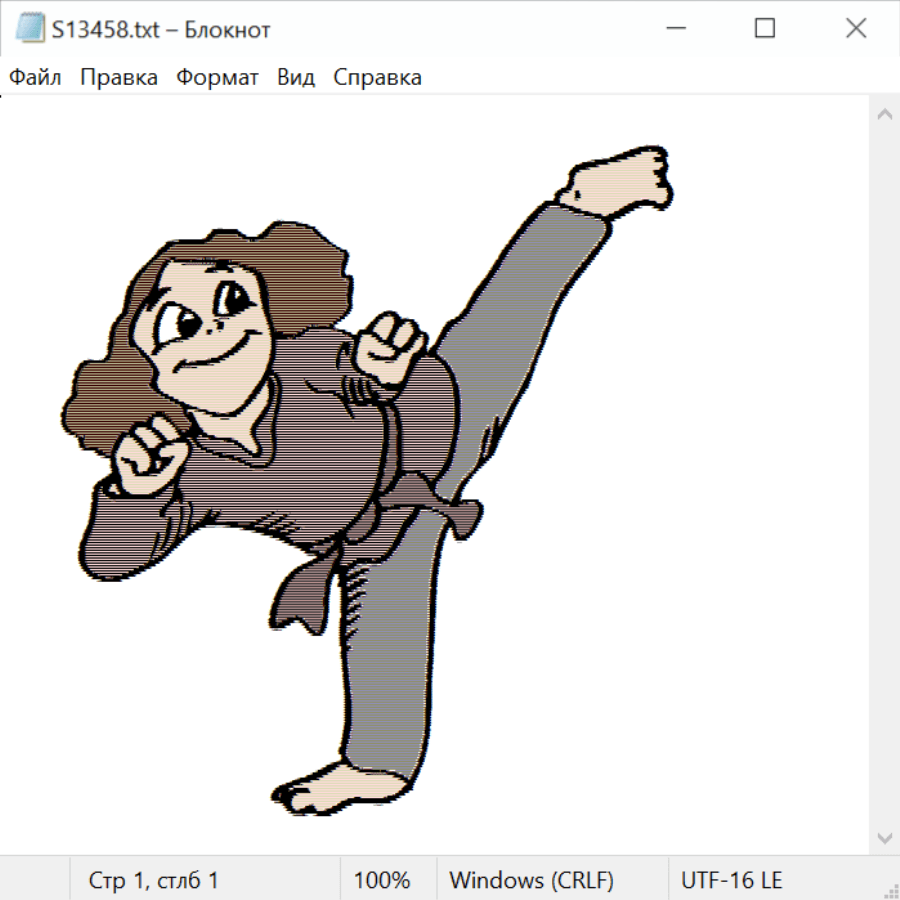Open the Формат menu
Image resolution: width=900 pixels, height=900 pixels.
click(217, 78)
